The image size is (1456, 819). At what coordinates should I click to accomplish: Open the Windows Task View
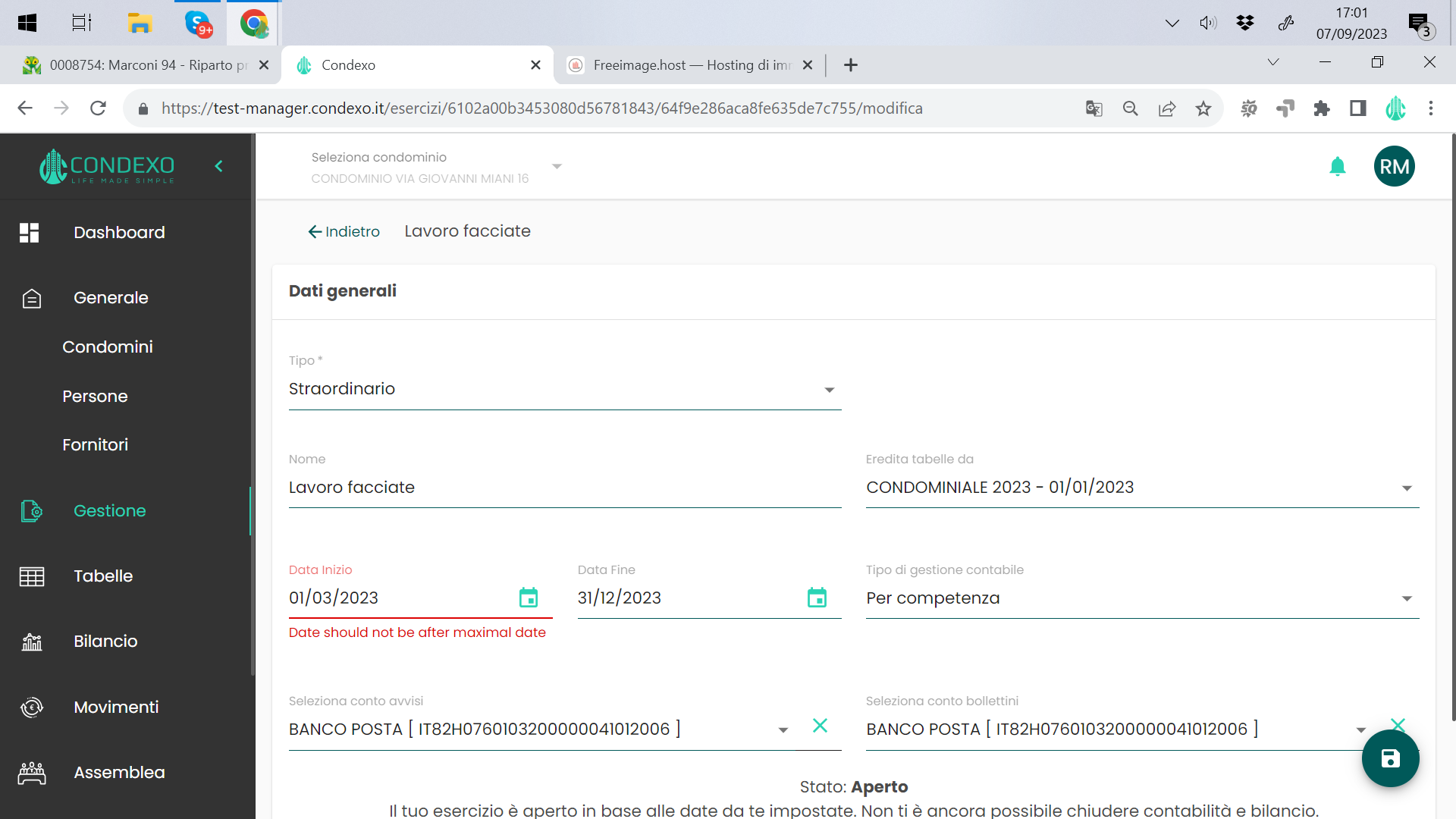point(82,23)
